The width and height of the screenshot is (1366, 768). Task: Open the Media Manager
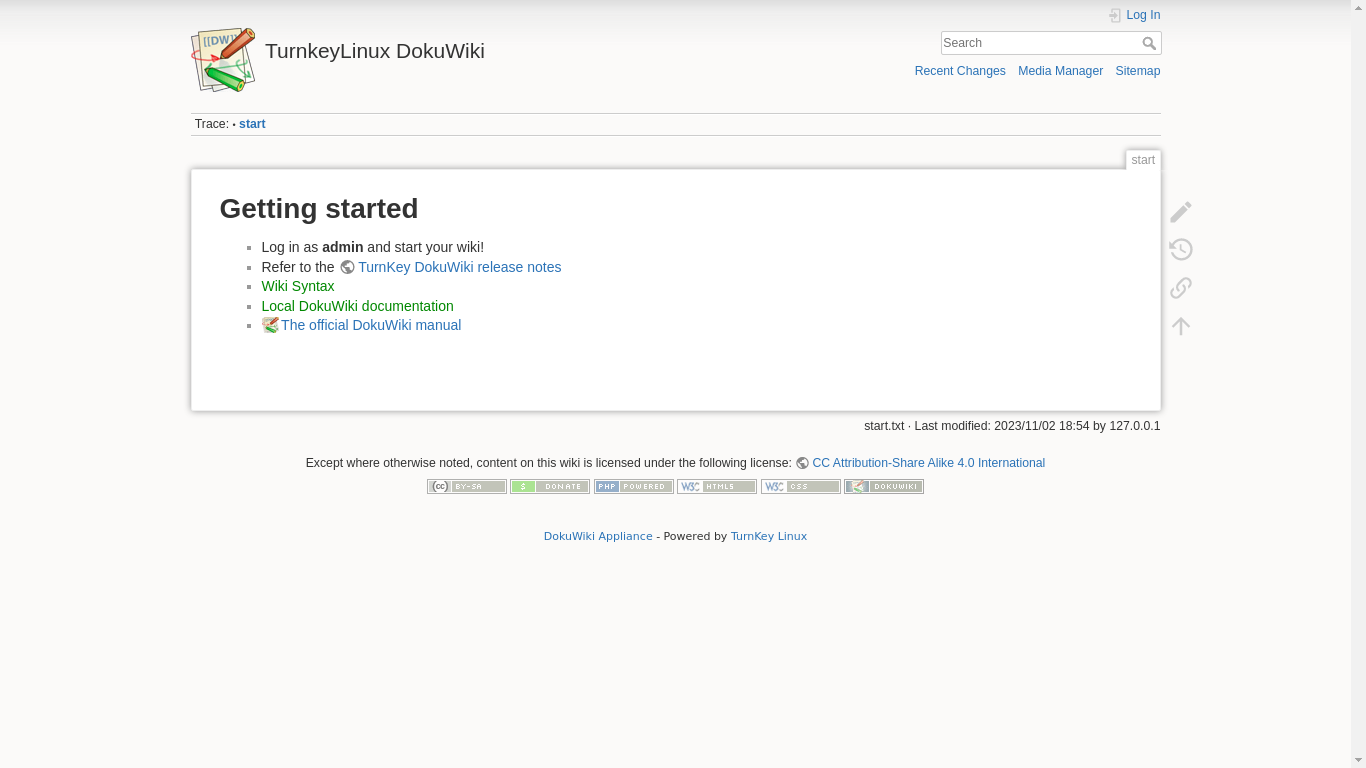(1060, 71)
